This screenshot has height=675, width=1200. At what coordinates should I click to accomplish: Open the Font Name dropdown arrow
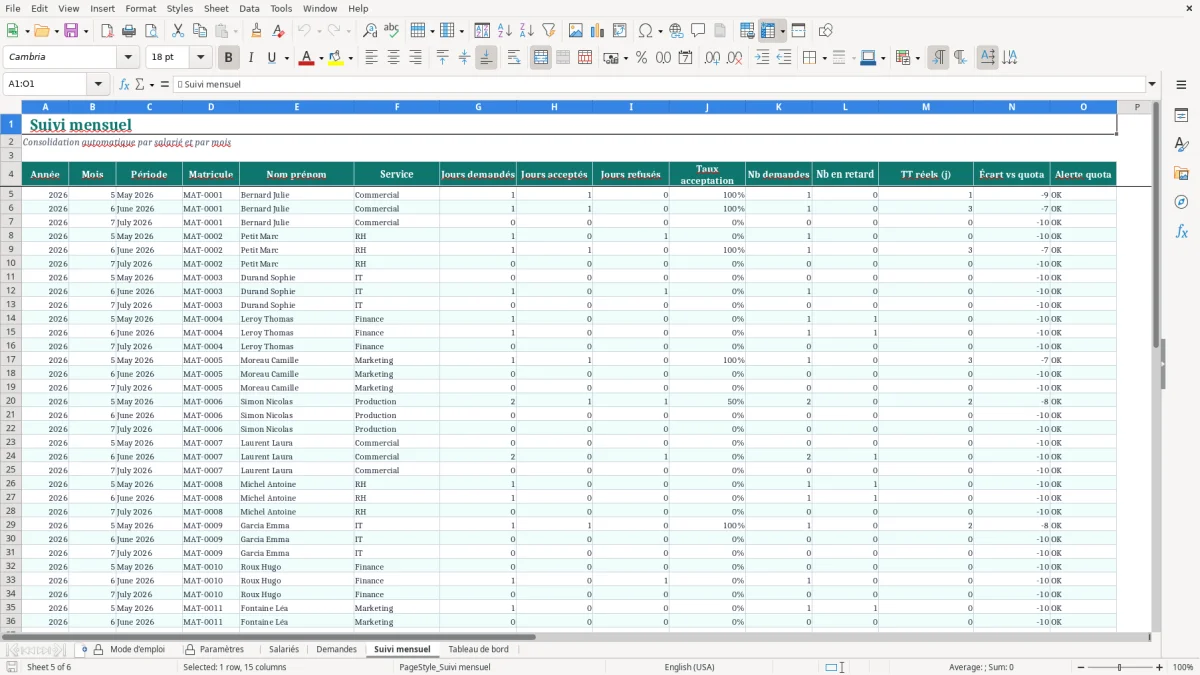129,58
